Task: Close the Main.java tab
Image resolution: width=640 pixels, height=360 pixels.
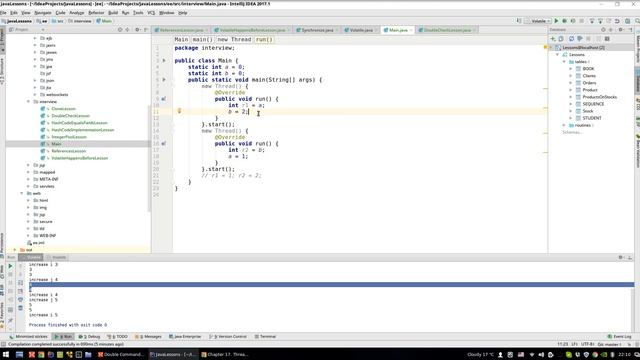Action: tap(411, 30)
